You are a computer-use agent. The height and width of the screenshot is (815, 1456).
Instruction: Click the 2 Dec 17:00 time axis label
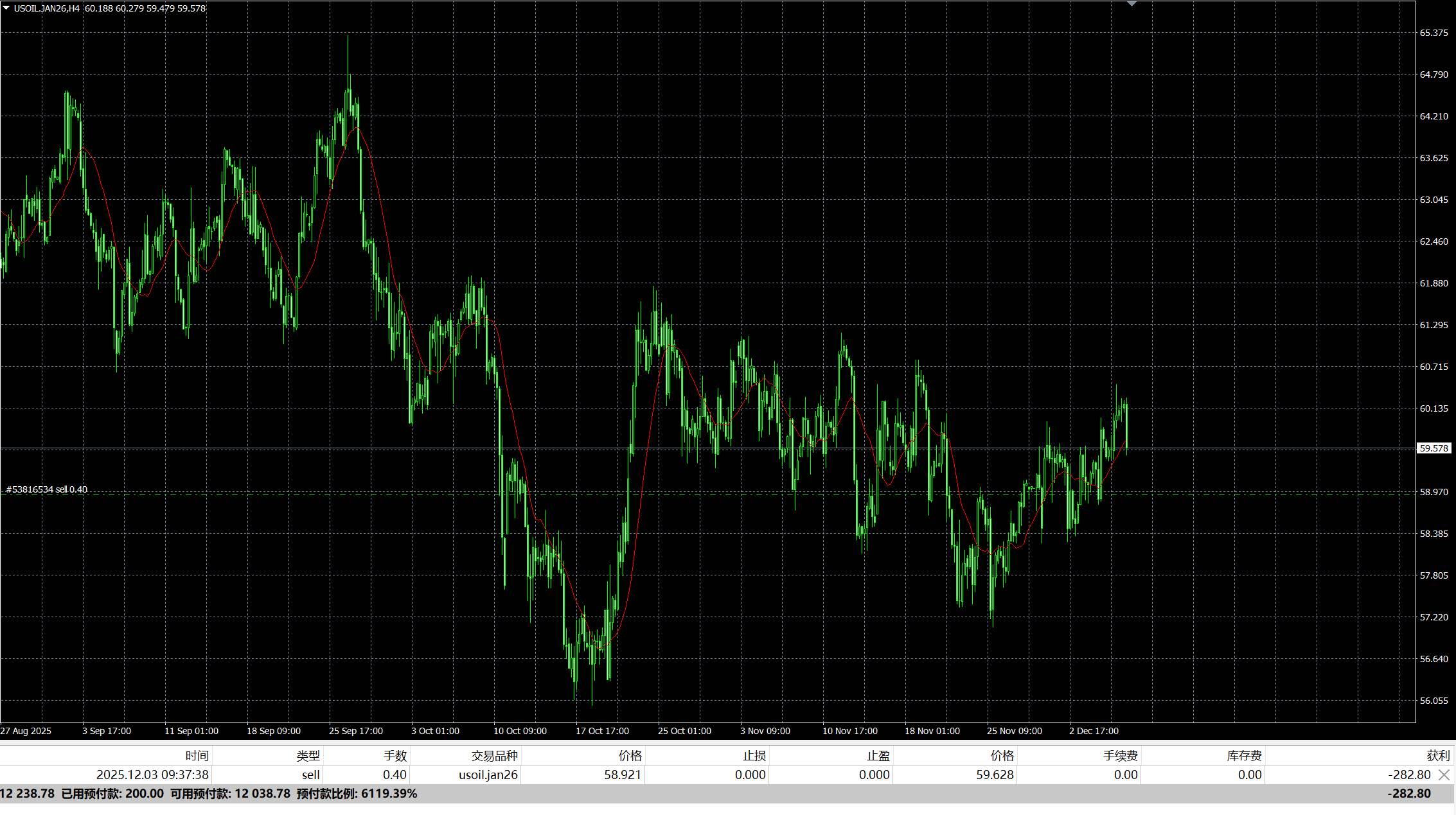[x=1094, y=731]
